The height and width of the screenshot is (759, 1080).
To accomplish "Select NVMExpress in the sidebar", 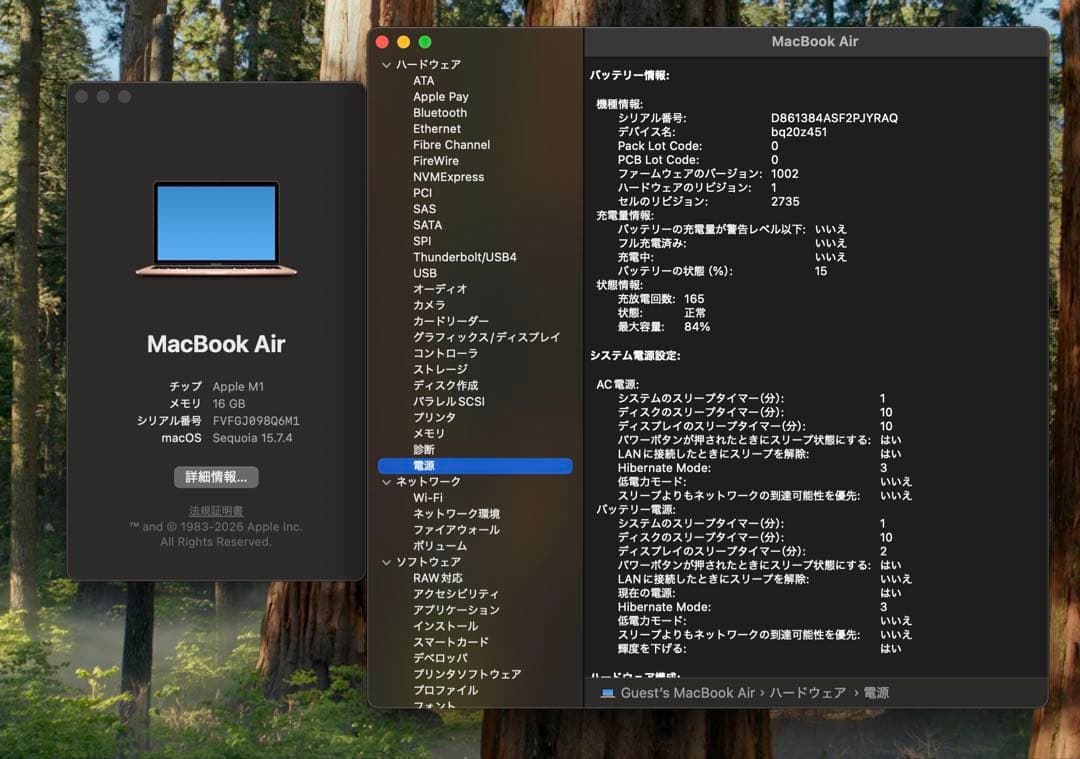I will pos(448,177).
